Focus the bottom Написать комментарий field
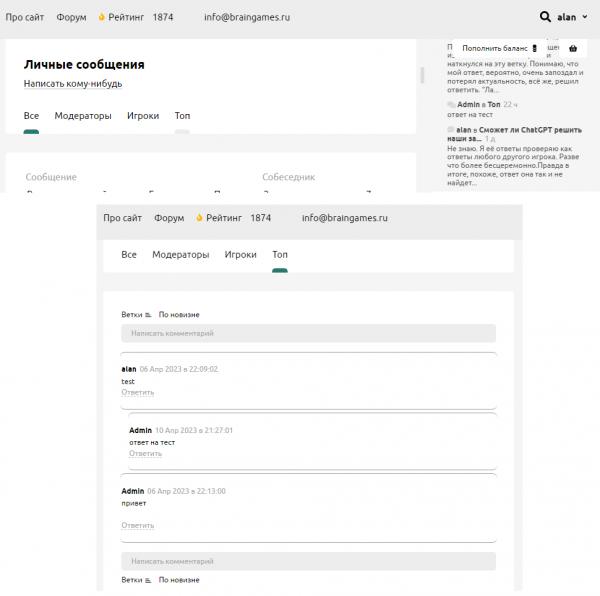Screen dimensions: 600x596 (308, 561)
